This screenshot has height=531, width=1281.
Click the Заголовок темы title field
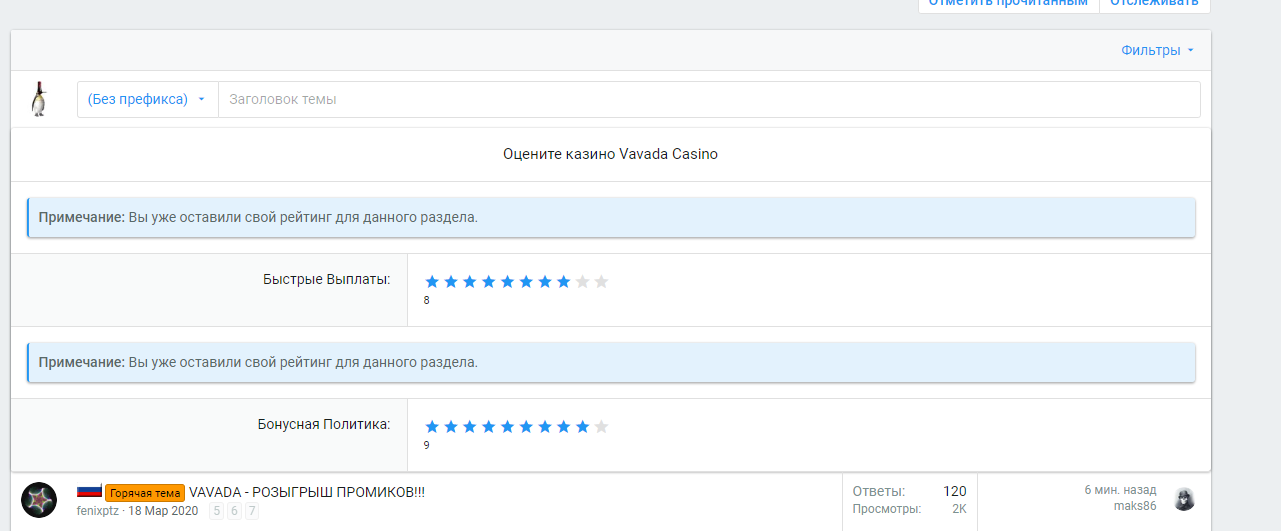tap(709, 99)
